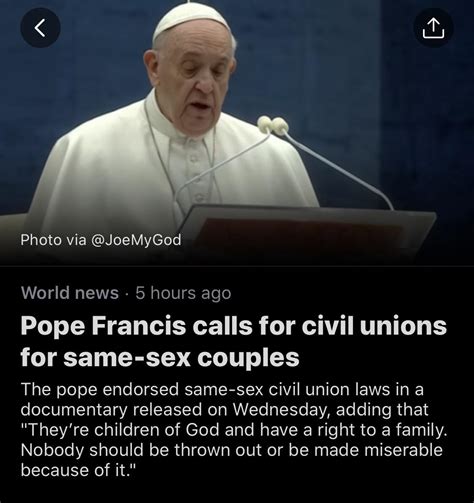The image size is (474, 503).
Task: Click the summary line starting 'The pope endorsed'
Action: [222, 390]
